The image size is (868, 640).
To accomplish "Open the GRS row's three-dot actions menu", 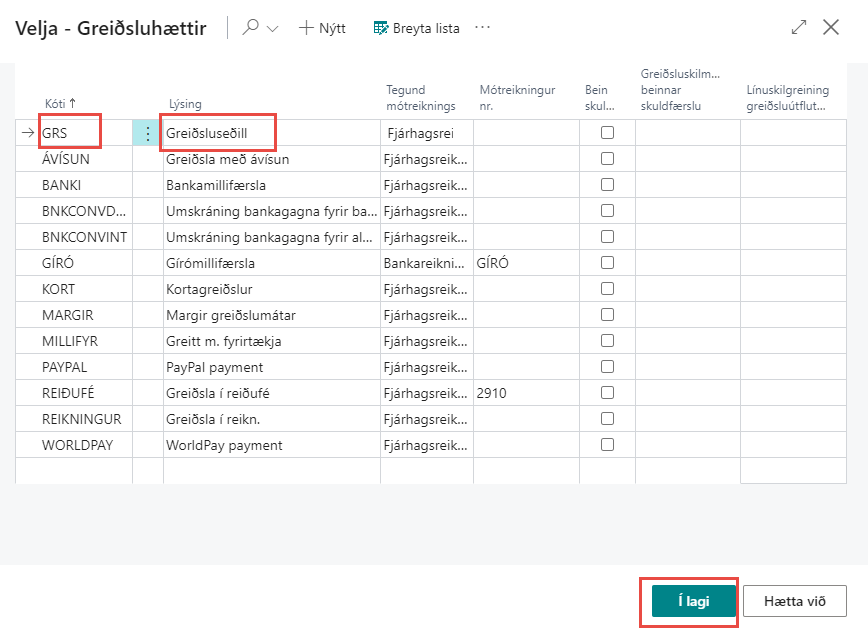I will click(148, 132).
